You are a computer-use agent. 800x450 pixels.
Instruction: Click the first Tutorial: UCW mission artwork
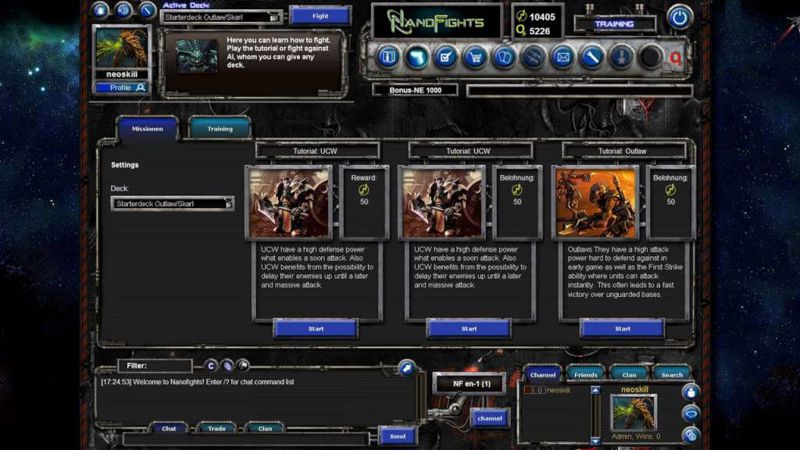tap(289, 203)
